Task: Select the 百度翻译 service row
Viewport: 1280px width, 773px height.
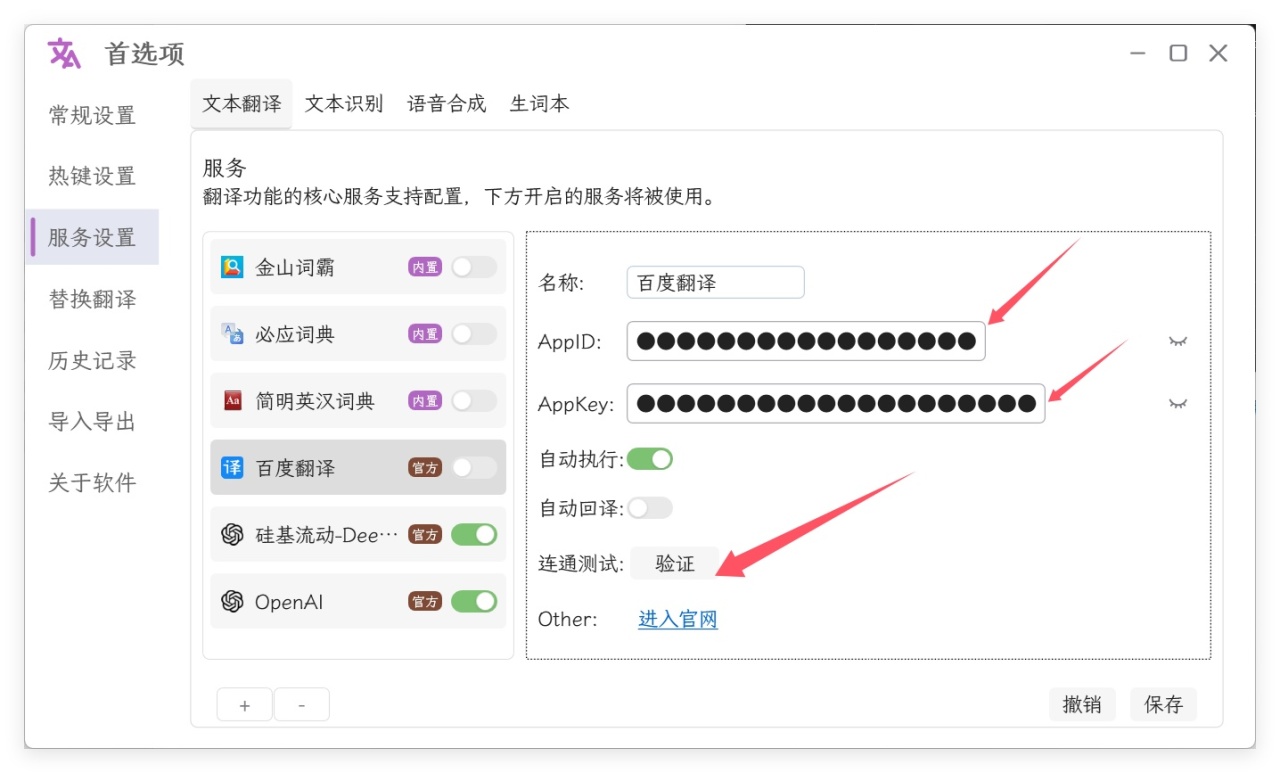Action: pyautogui.click(x=358, y=468)
